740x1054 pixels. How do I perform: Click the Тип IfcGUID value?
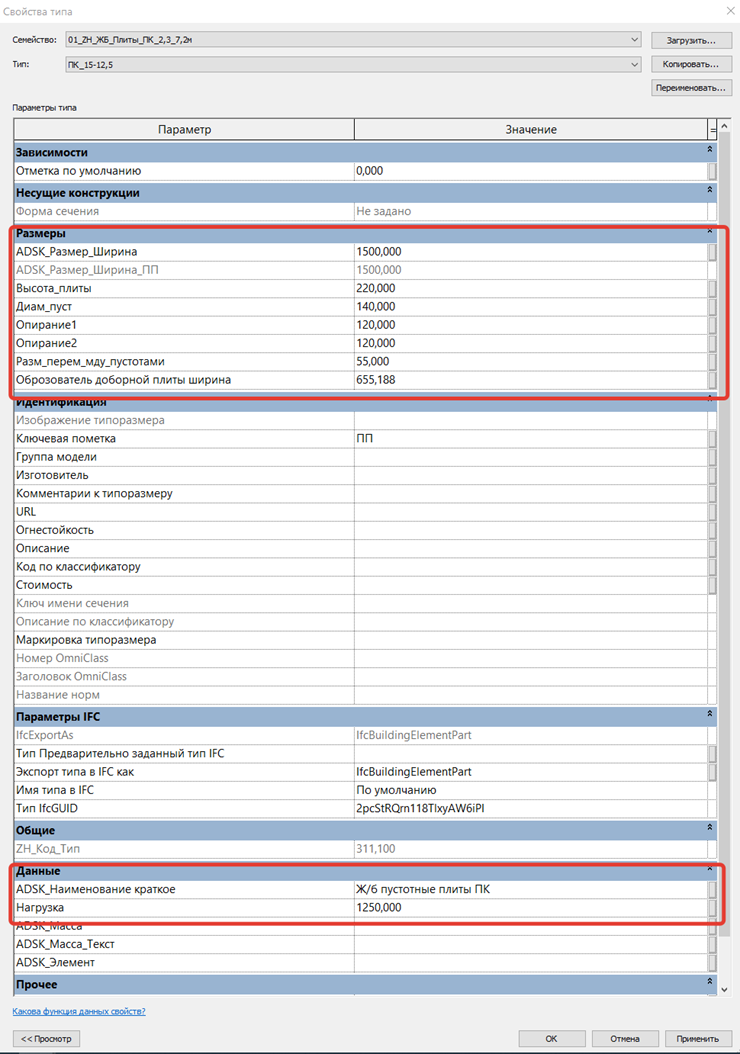coord(531,808)
